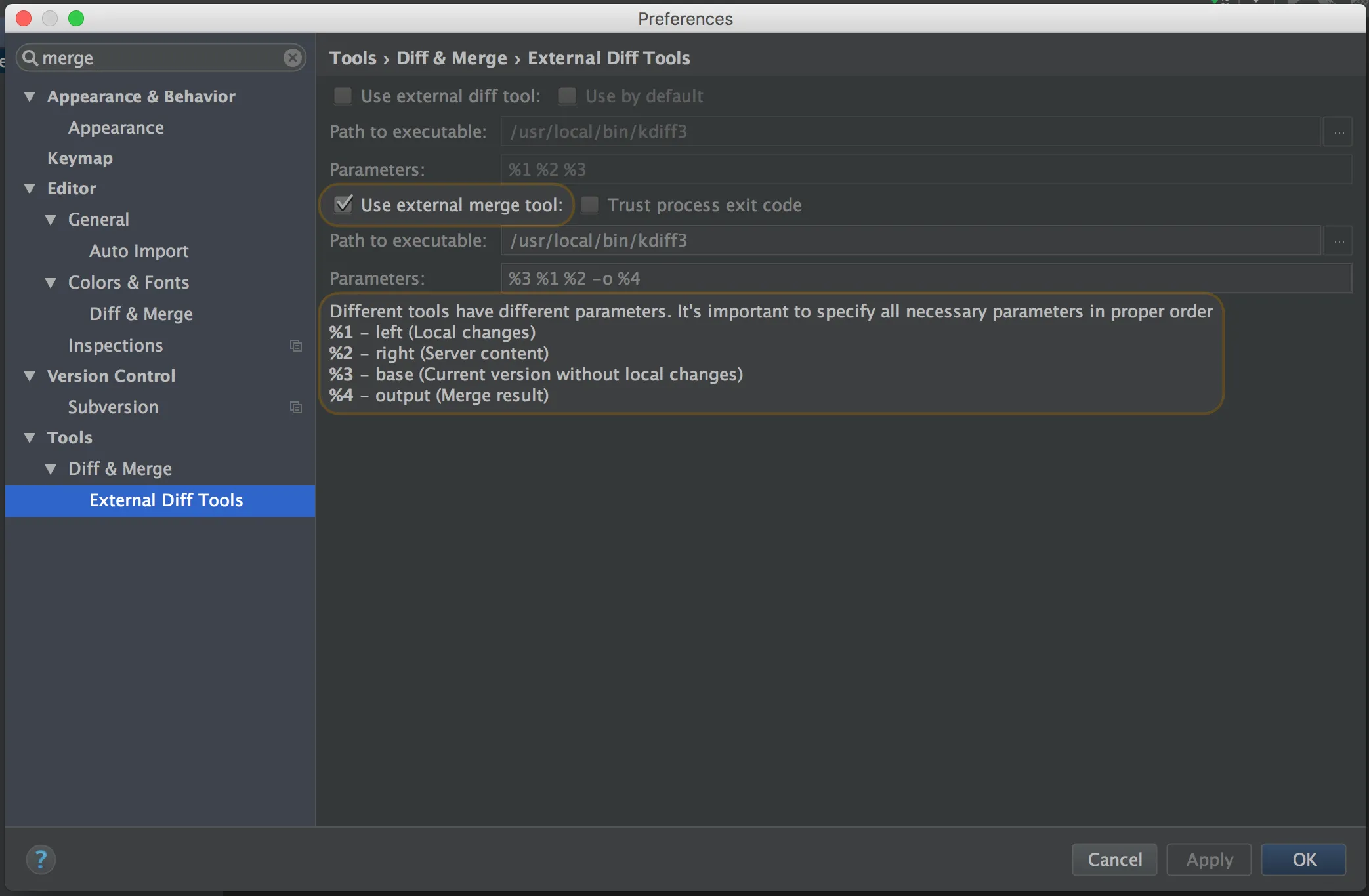The width and height of the screenshot is (1369, 896).
Task: Check the Use by default option
Action: click(x=568, y=96)
